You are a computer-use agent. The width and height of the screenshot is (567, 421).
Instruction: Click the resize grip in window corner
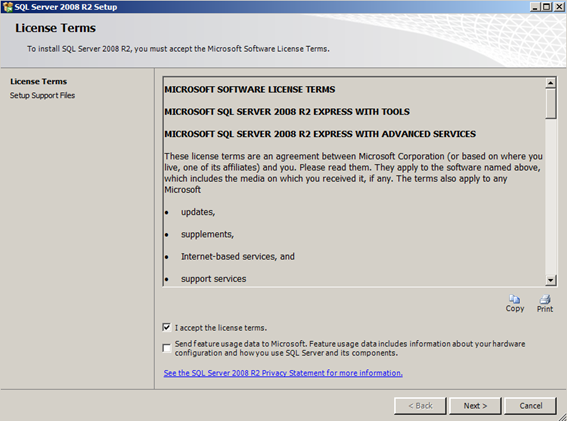[562, 416]
